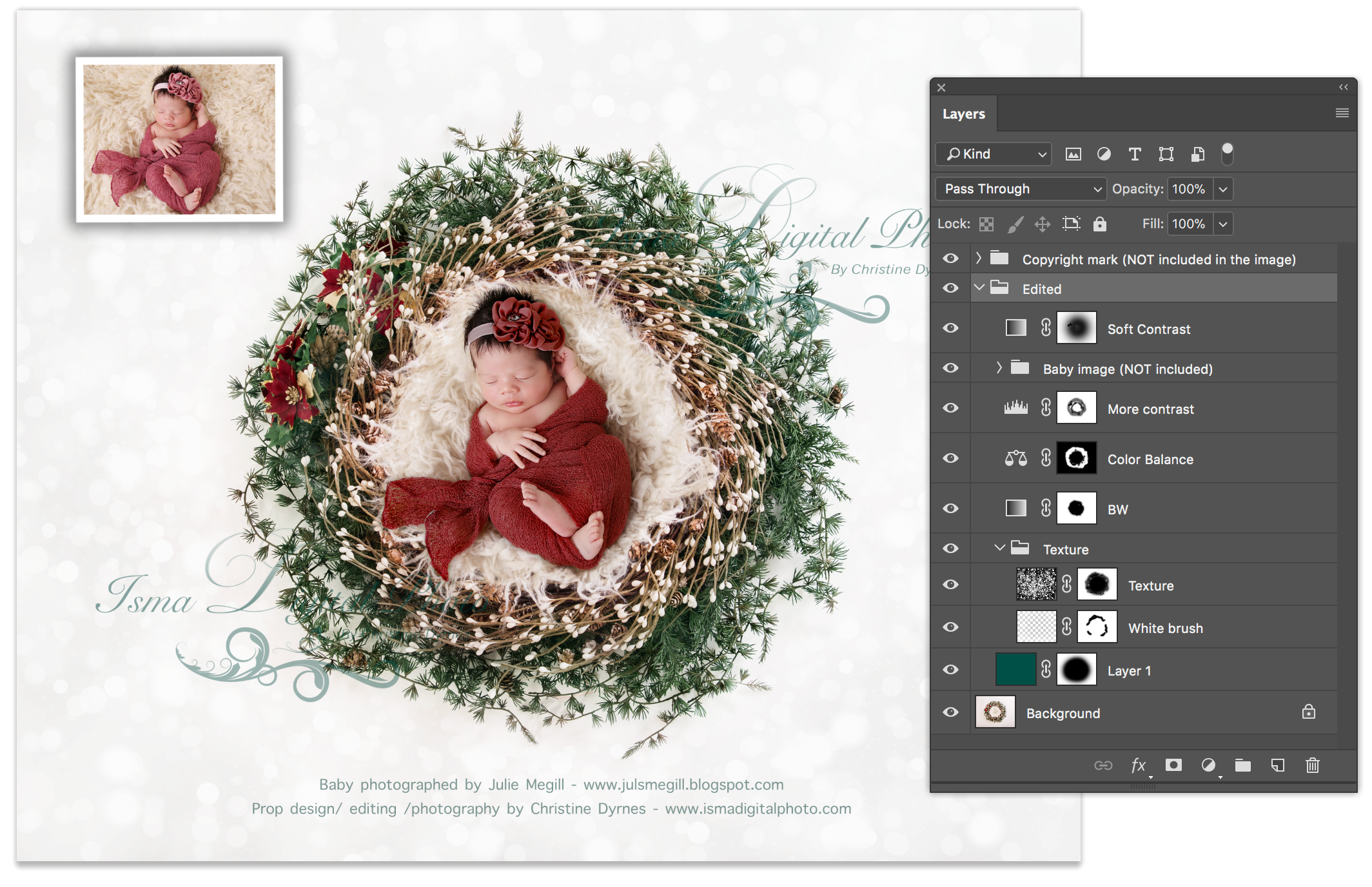Add layer mask icon
The height and width of the screenshot is (887, 1372).
point(1173,765)
